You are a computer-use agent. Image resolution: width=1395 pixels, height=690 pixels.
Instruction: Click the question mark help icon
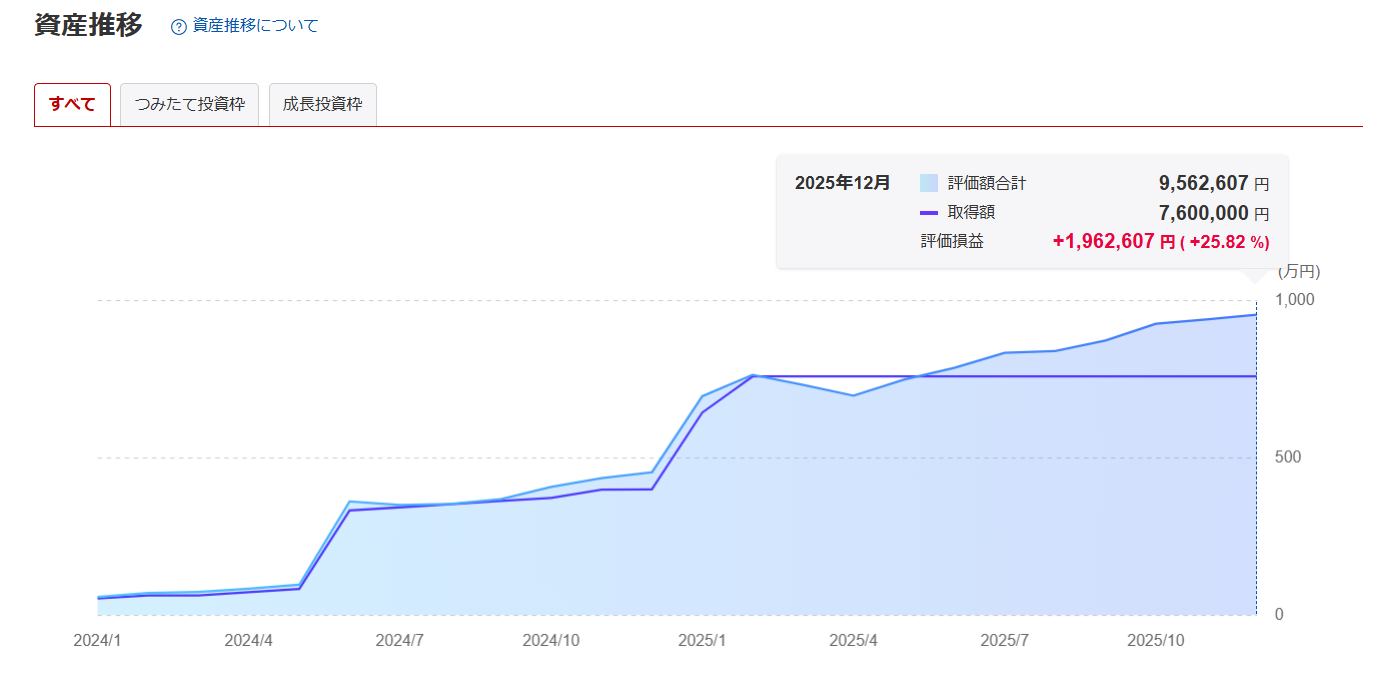(x=179, y=26)
